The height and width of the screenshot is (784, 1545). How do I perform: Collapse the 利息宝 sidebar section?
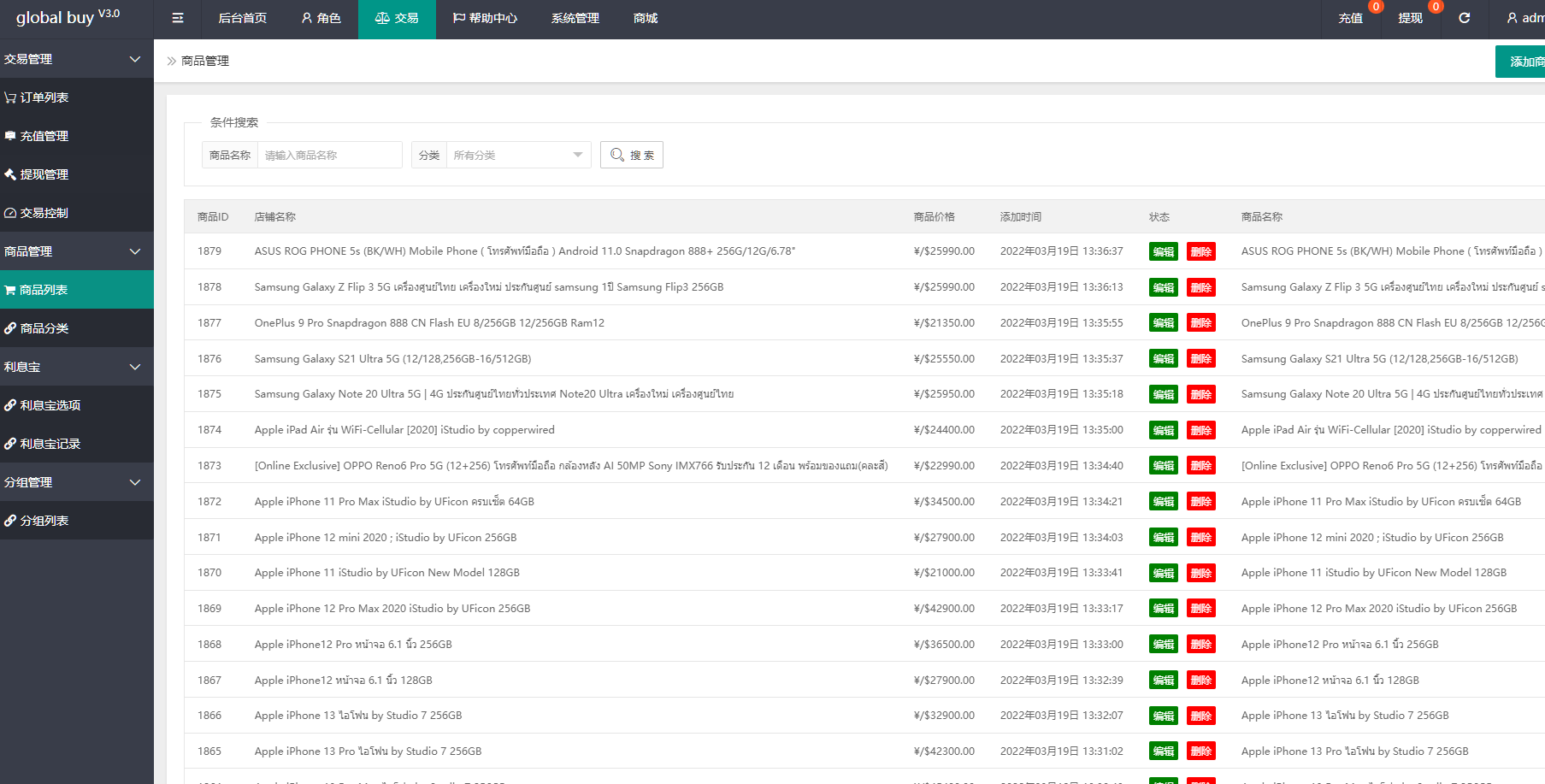tap(76, 367)
